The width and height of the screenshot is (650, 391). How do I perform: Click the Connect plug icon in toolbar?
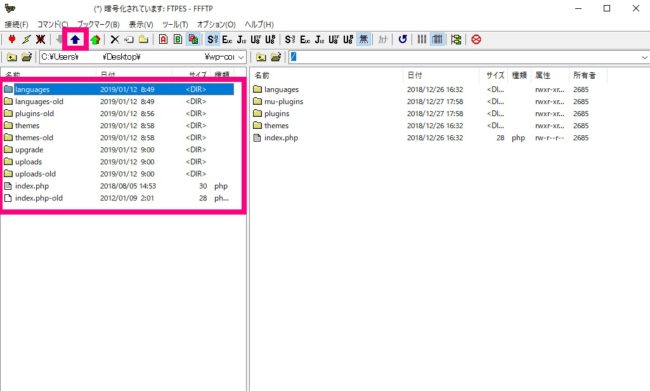(x=12, y=39)
